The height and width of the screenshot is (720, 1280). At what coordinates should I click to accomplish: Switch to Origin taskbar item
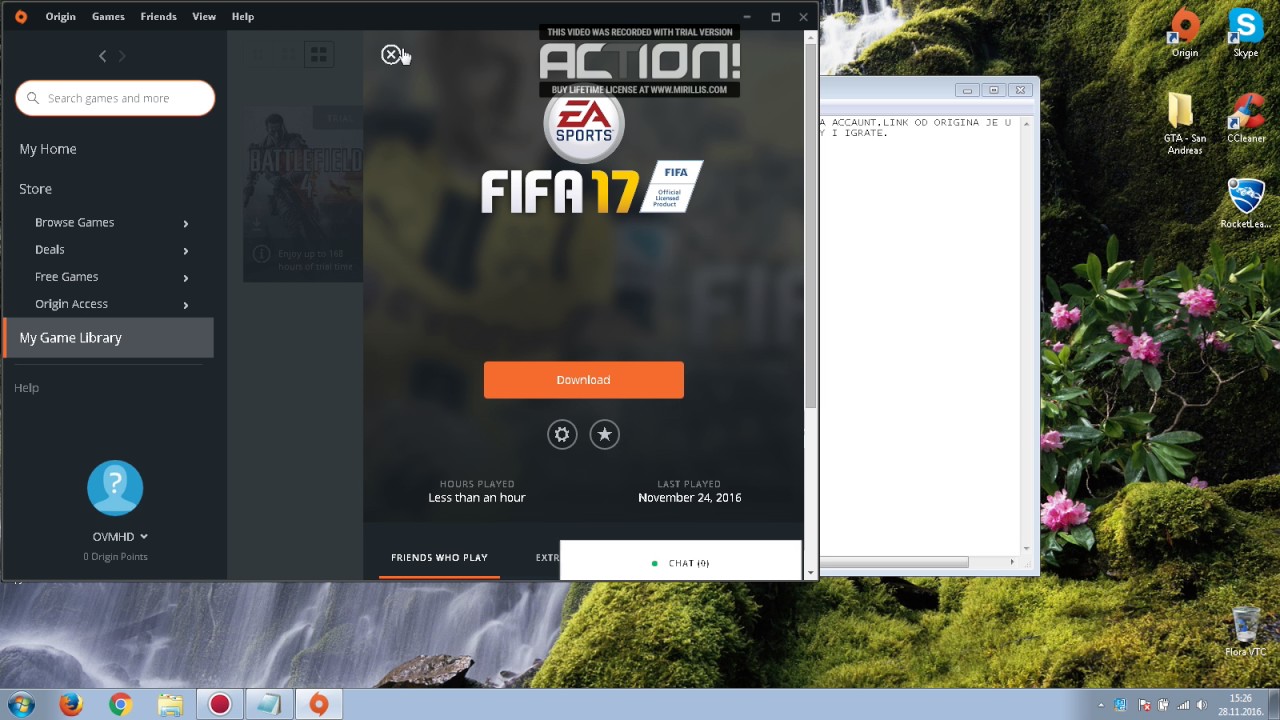click(319, 704)
